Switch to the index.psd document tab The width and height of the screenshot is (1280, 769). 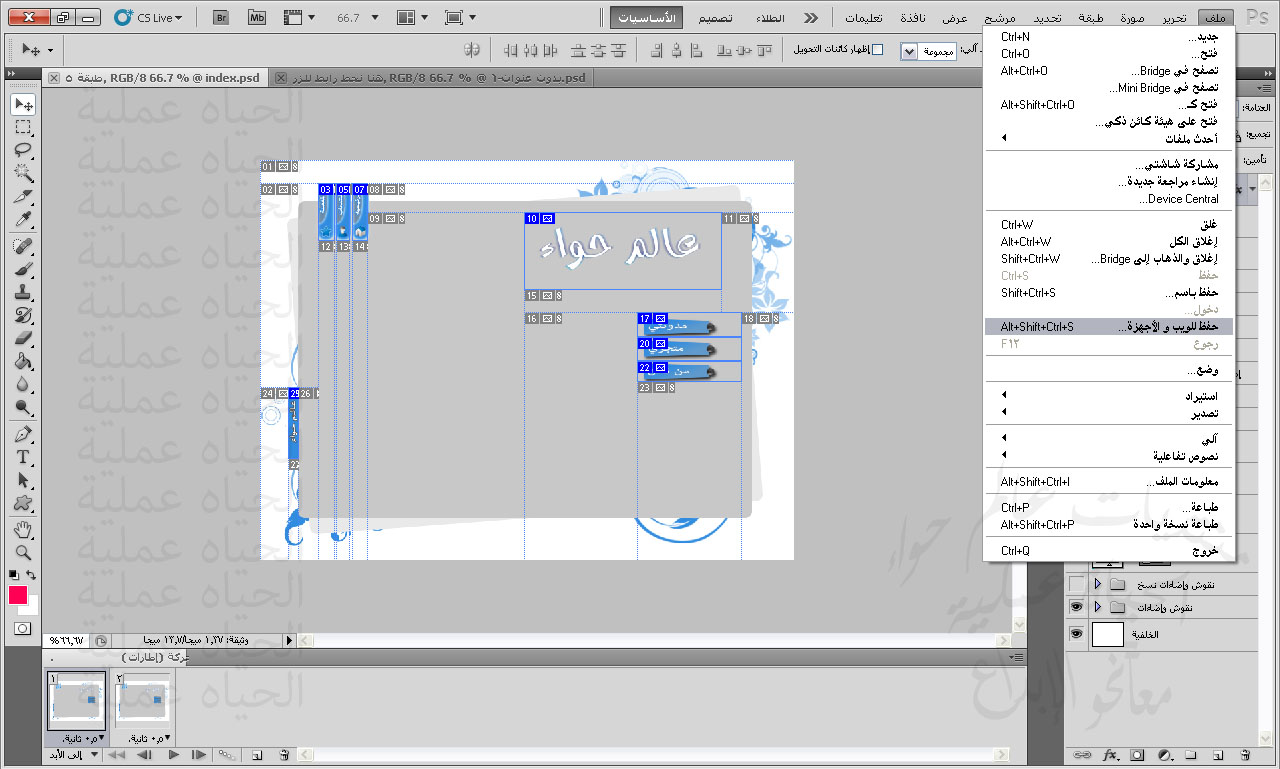point(160,78)
